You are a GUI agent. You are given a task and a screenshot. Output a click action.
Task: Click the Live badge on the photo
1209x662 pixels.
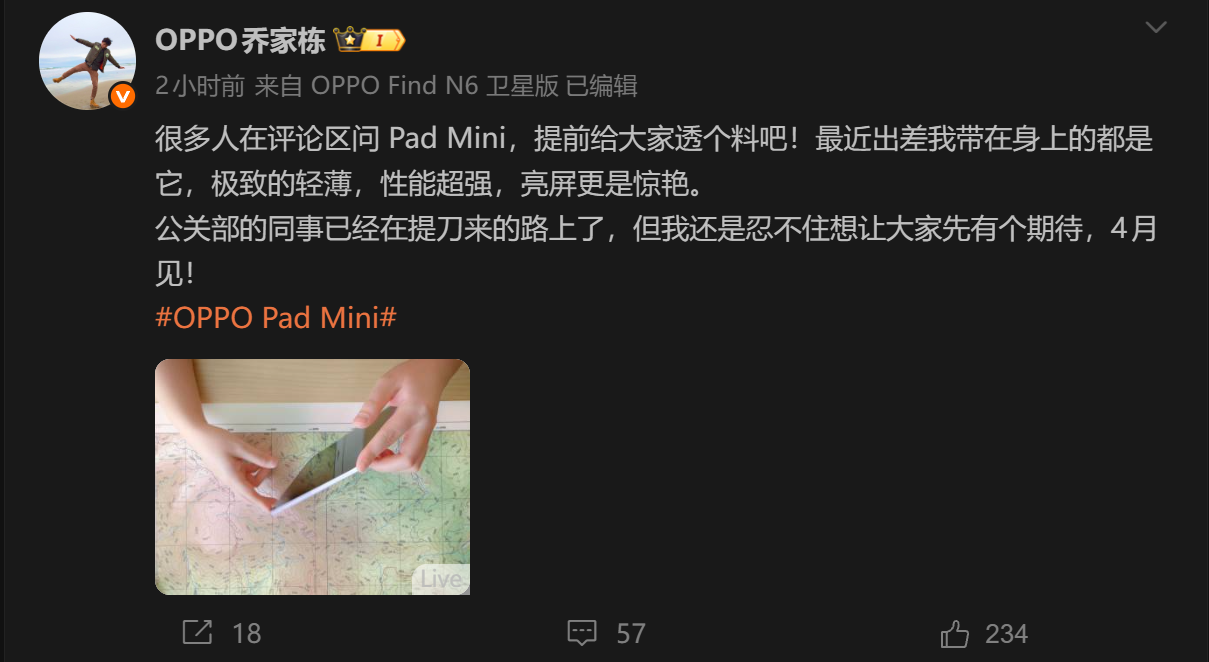pyautogui.click(x=440, y=579)
